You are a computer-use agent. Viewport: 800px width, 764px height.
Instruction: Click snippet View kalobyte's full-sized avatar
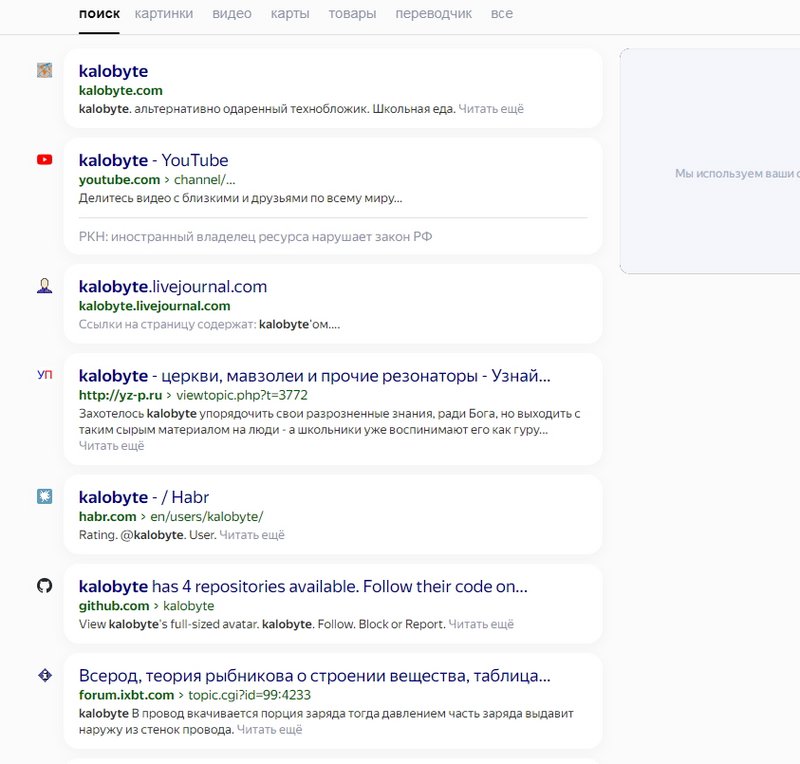coord(262,624)
